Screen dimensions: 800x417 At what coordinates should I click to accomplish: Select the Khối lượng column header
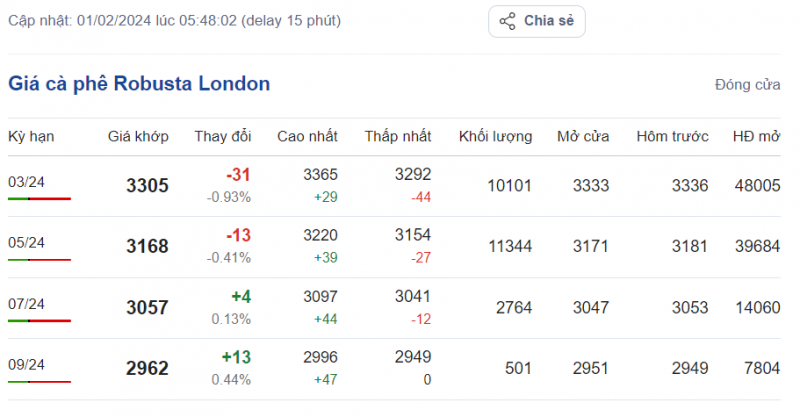tap(495, 136)
